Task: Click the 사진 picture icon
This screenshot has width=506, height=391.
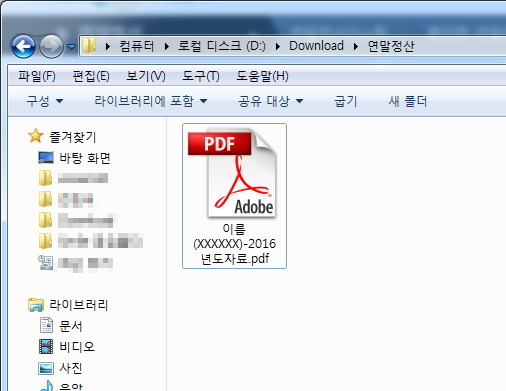Action: click(46, 368)
